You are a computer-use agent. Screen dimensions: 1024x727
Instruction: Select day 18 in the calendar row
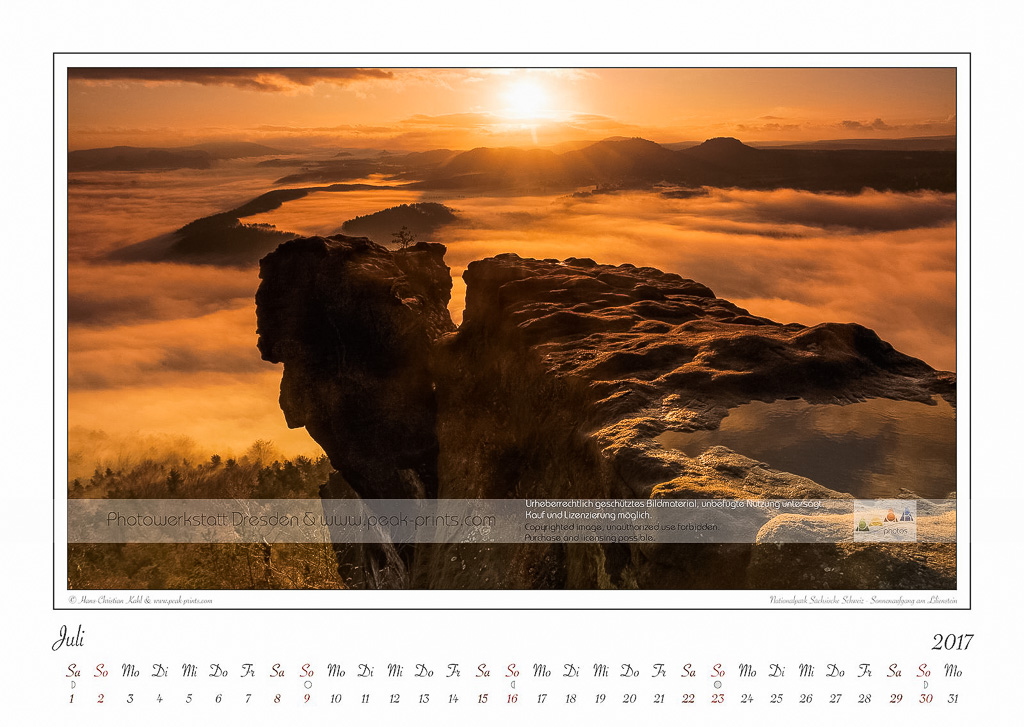pos(571,698)
